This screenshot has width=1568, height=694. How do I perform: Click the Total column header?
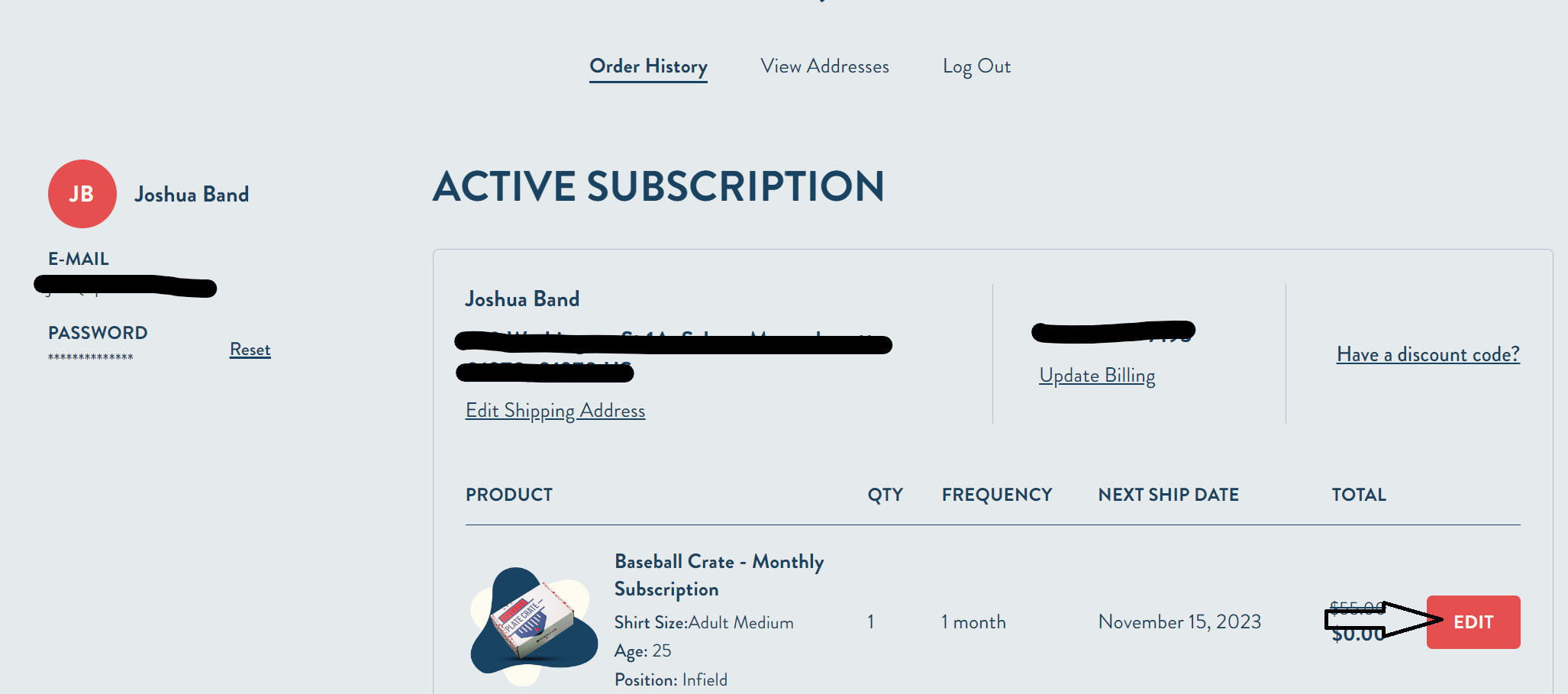pyautogui.click(x=1359, y=495)
